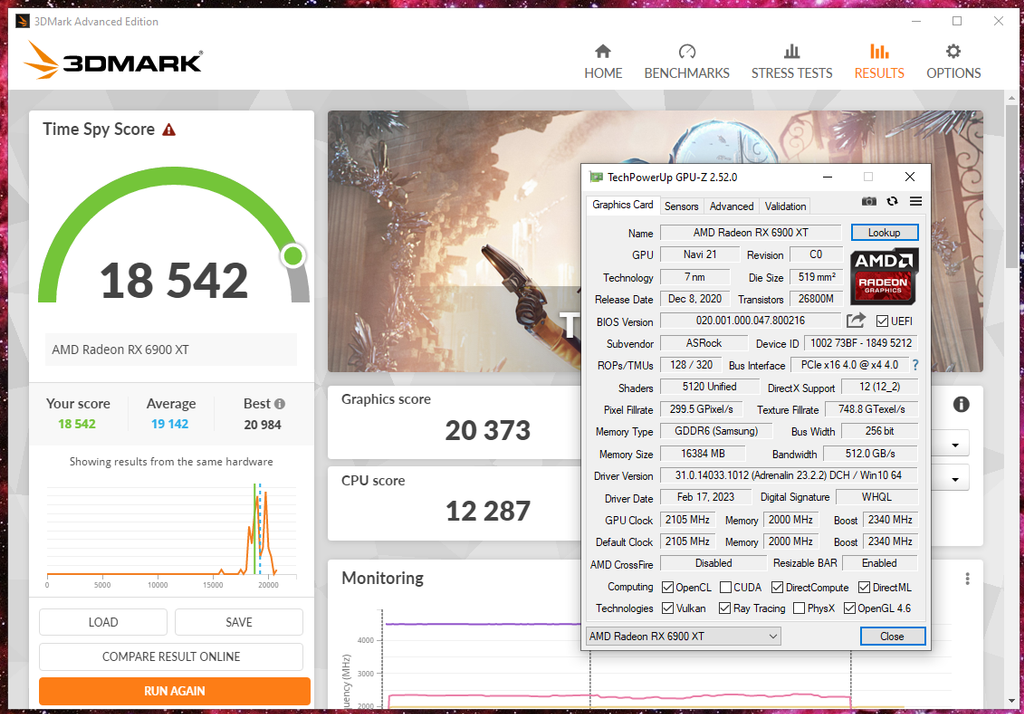1024x714 pixels.
Task: Click the LOAD button
Action: tap(103, 622)
